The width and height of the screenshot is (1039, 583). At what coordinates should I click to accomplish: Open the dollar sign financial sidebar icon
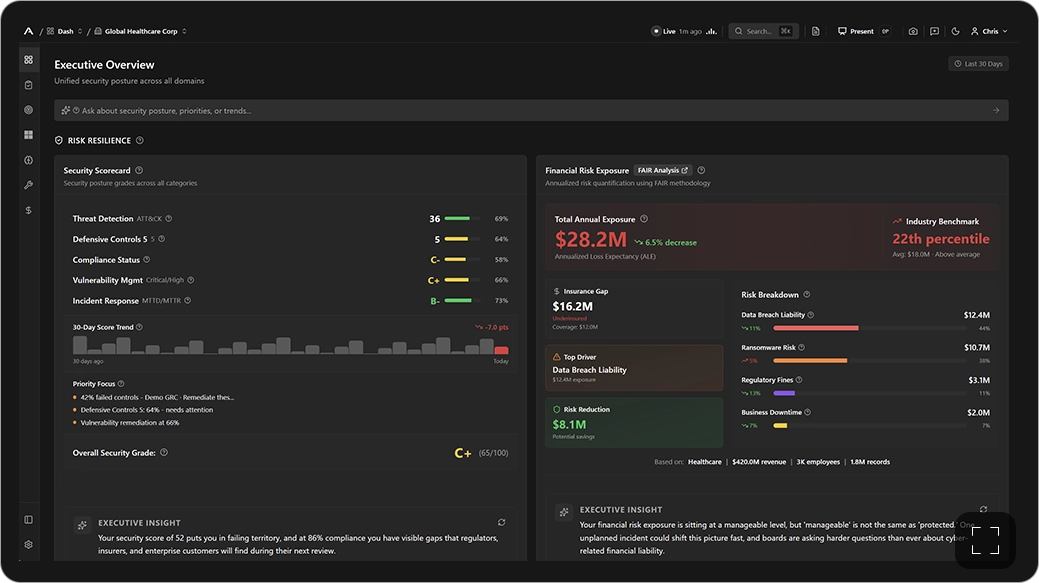click(28, 210)
